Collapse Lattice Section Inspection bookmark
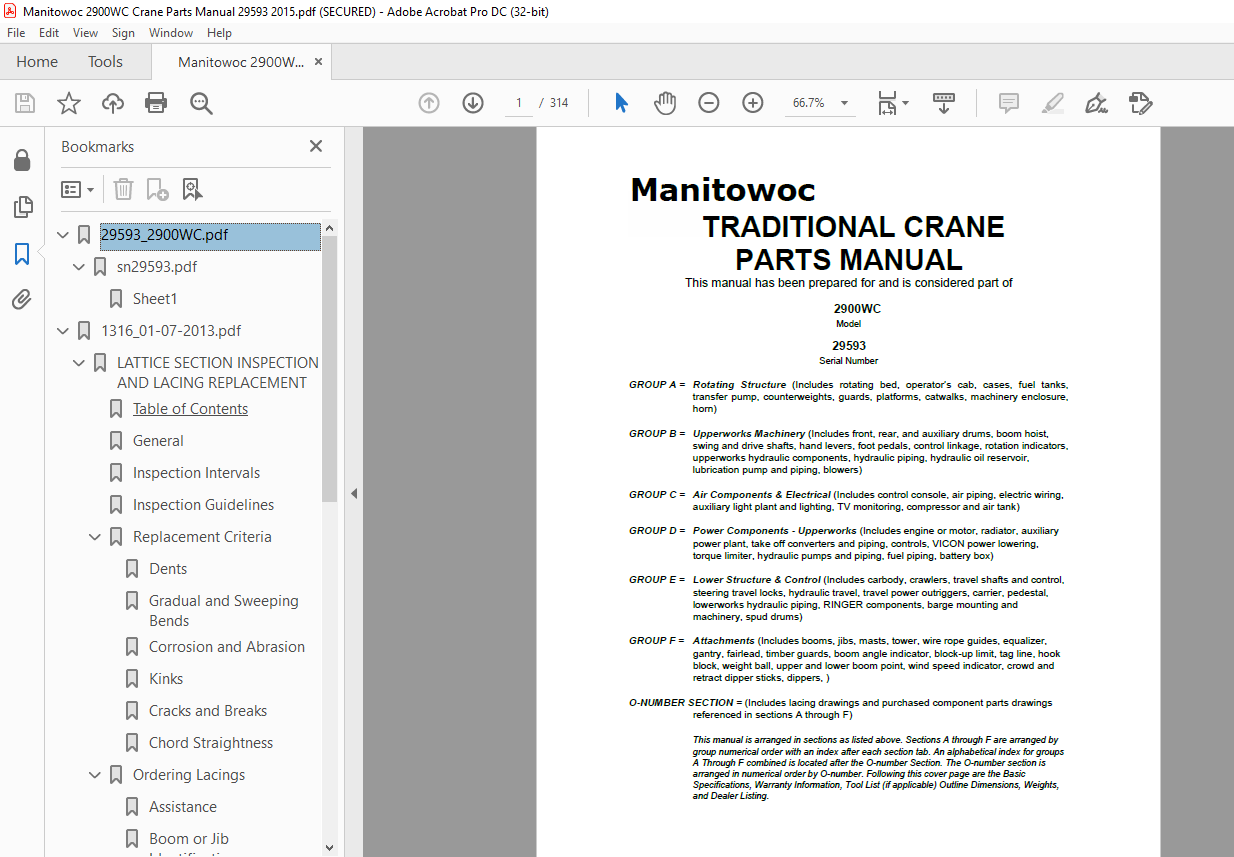The height and width of the screenshot is (857, 1234). pos(80,363)
